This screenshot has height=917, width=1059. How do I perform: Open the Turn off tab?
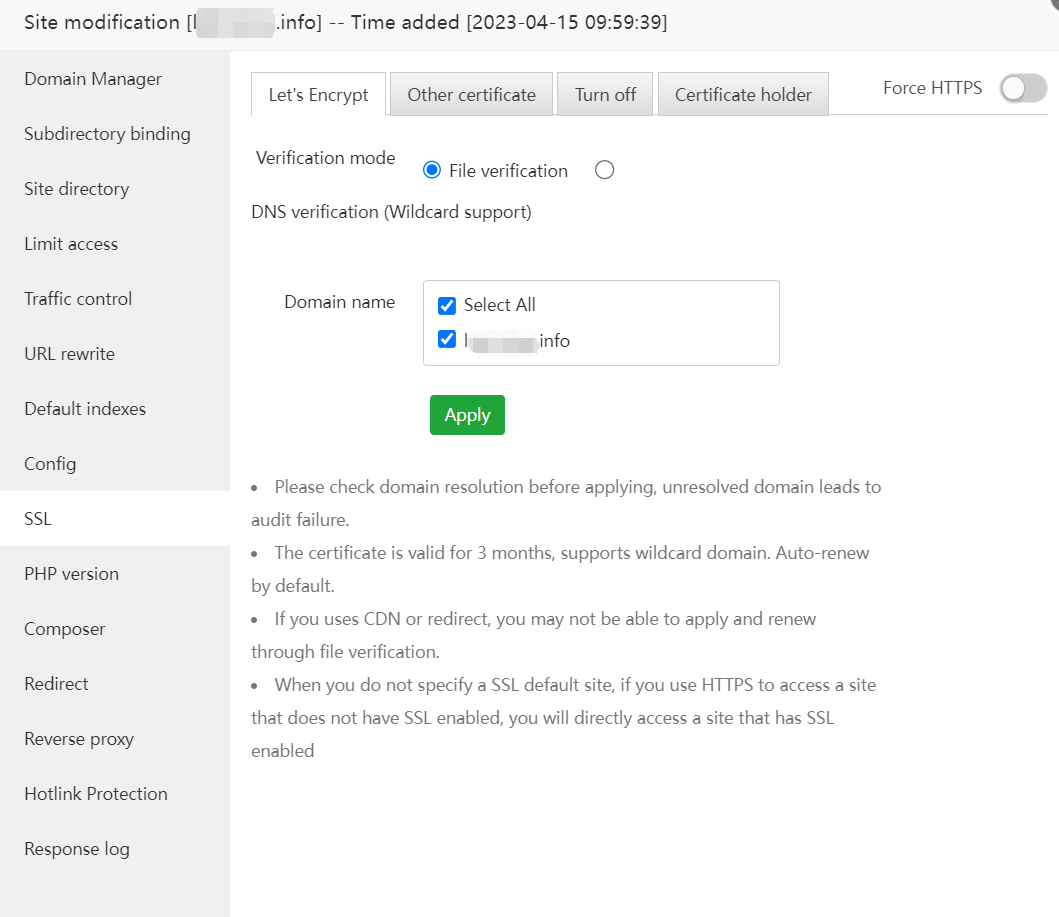(x=605, y=95)
